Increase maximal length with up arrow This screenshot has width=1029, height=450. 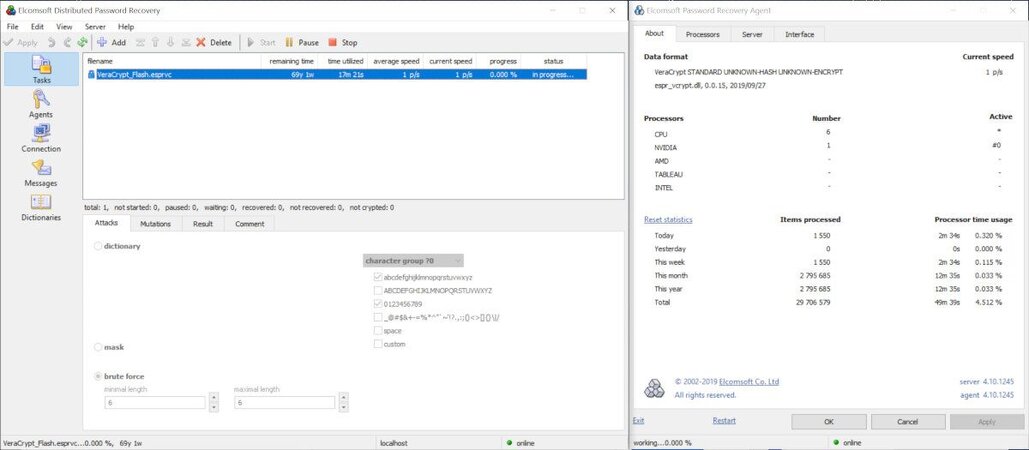pos(343,398)
